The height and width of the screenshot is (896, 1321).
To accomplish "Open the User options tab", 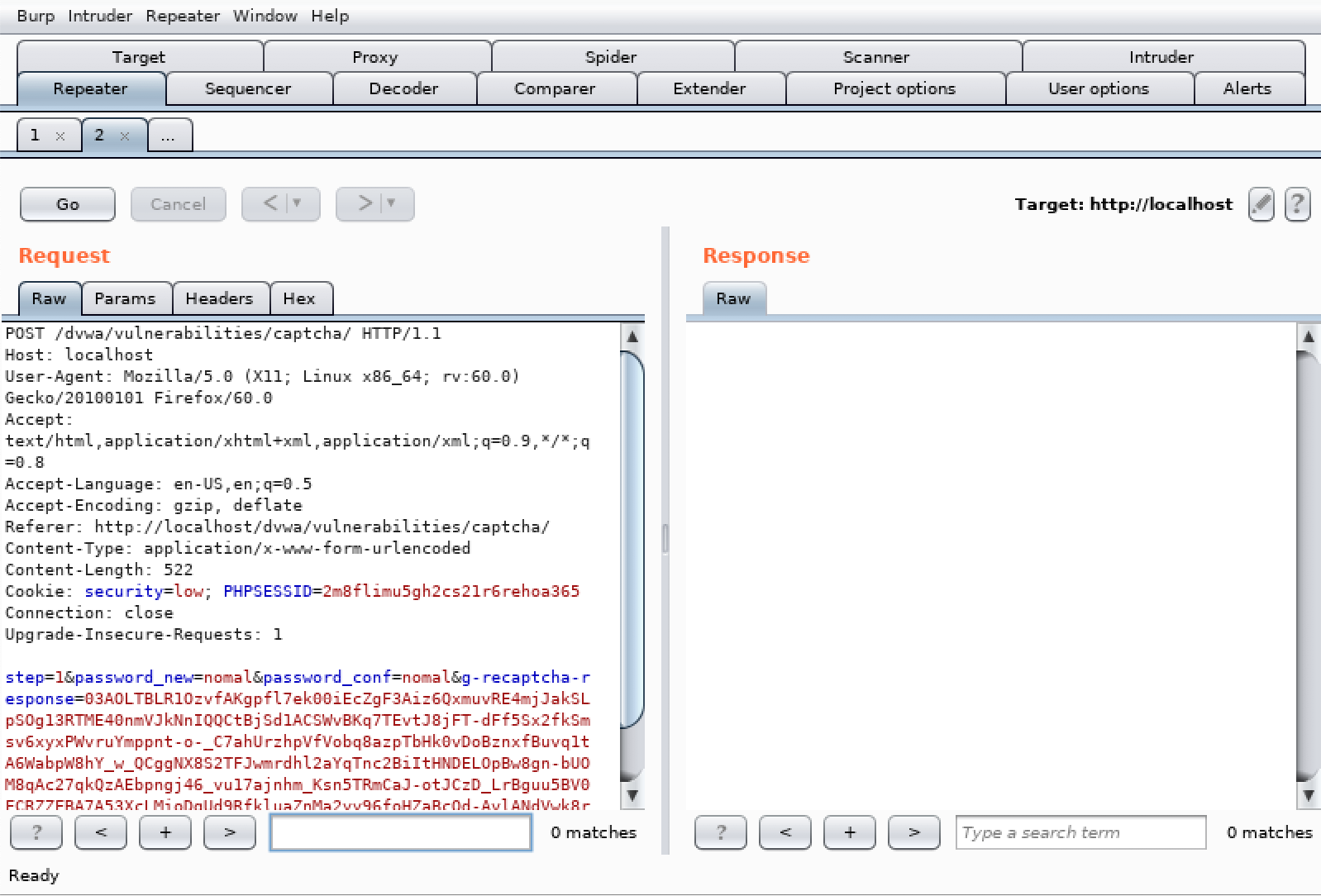I will coord(1099,88).
